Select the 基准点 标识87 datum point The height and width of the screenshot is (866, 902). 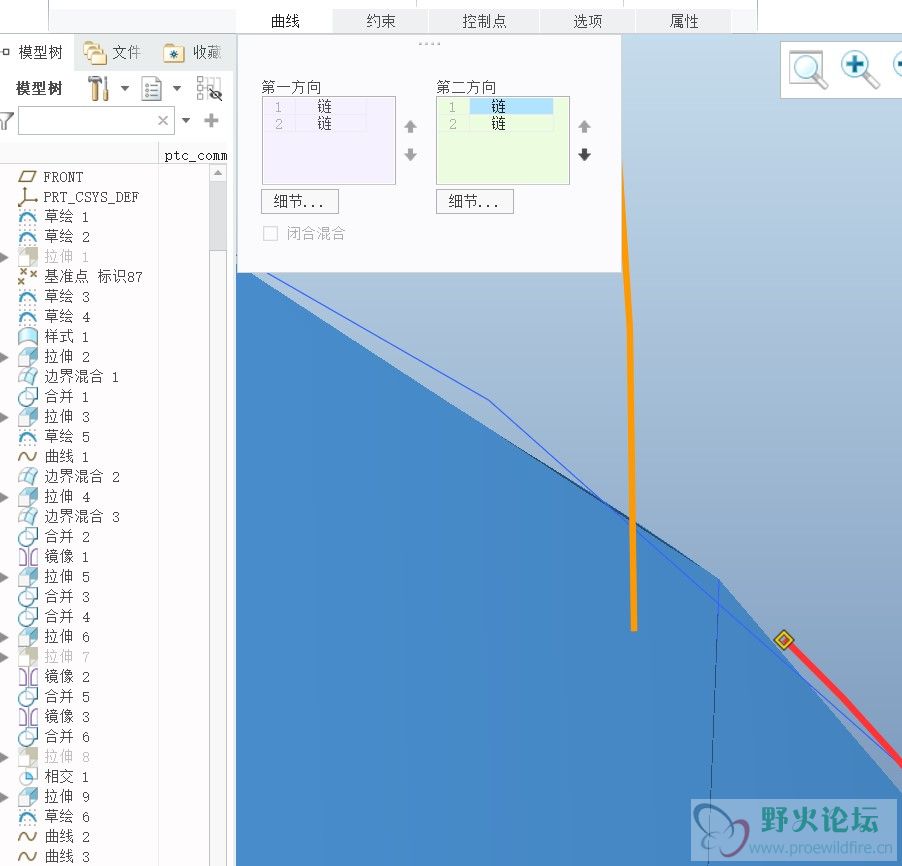tap(80, 277)
